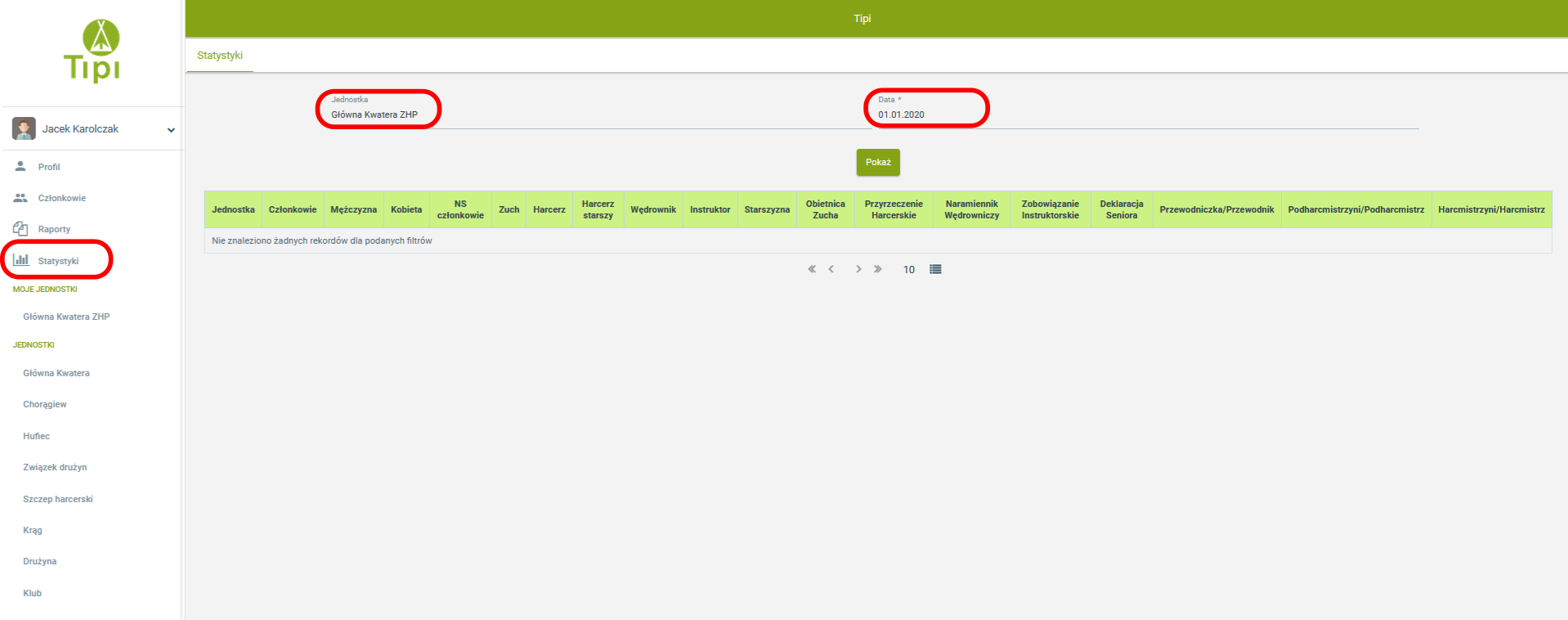This screenshot has width=1568, height=620.
Task: Jump to the first table page
Action: click(812, 269)
